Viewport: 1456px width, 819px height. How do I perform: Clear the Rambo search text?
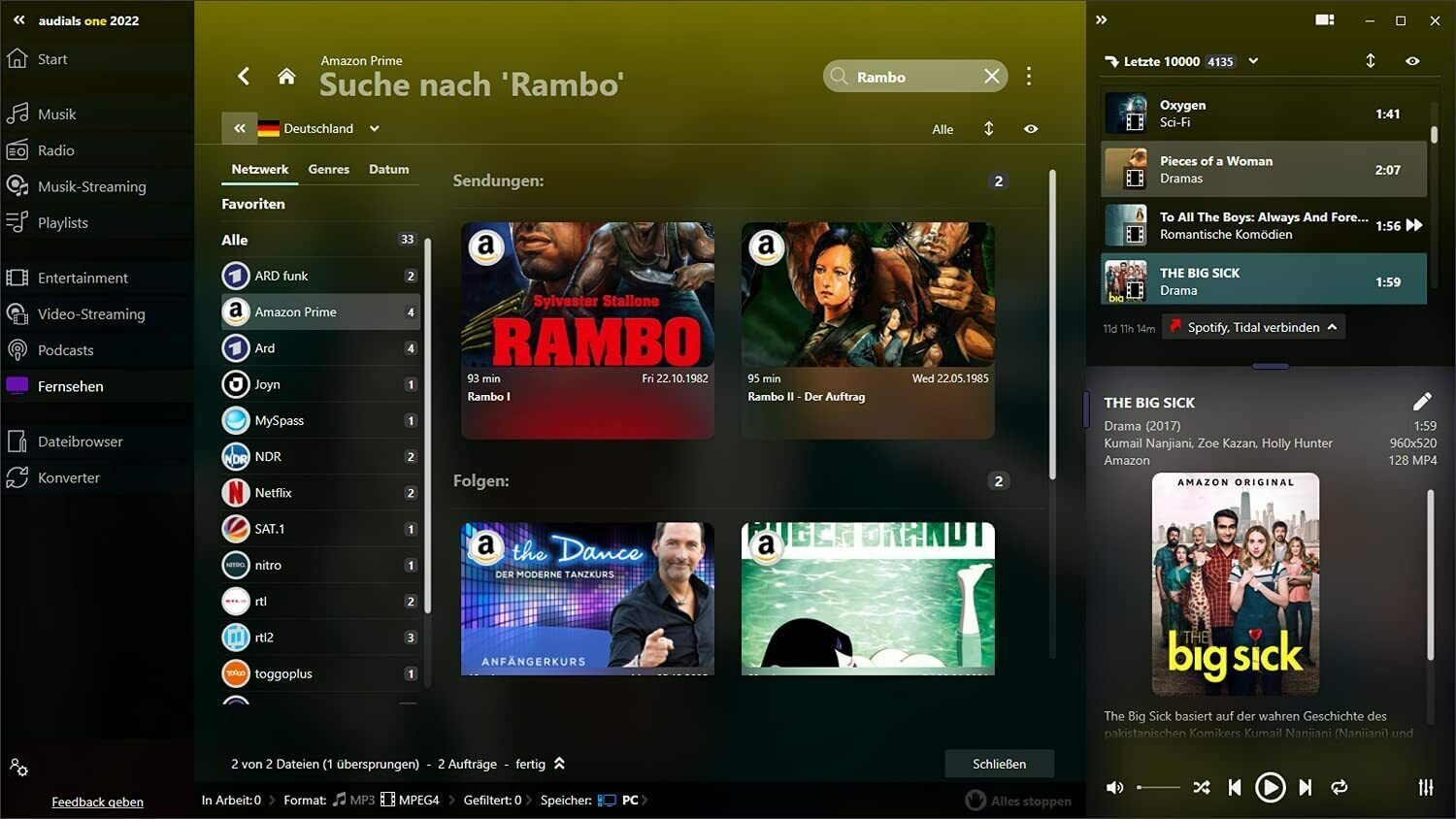pyautogui.click(x=991, y=77)
